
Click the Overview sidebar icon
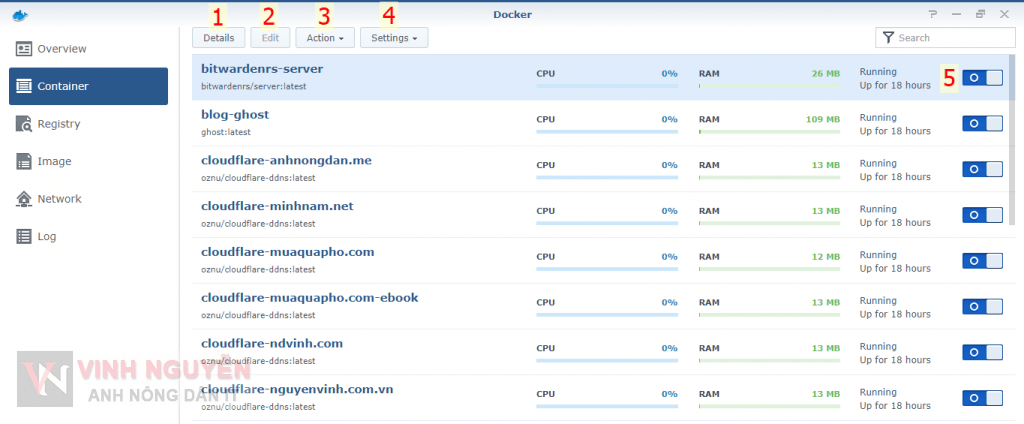click(x=24, y=49)
